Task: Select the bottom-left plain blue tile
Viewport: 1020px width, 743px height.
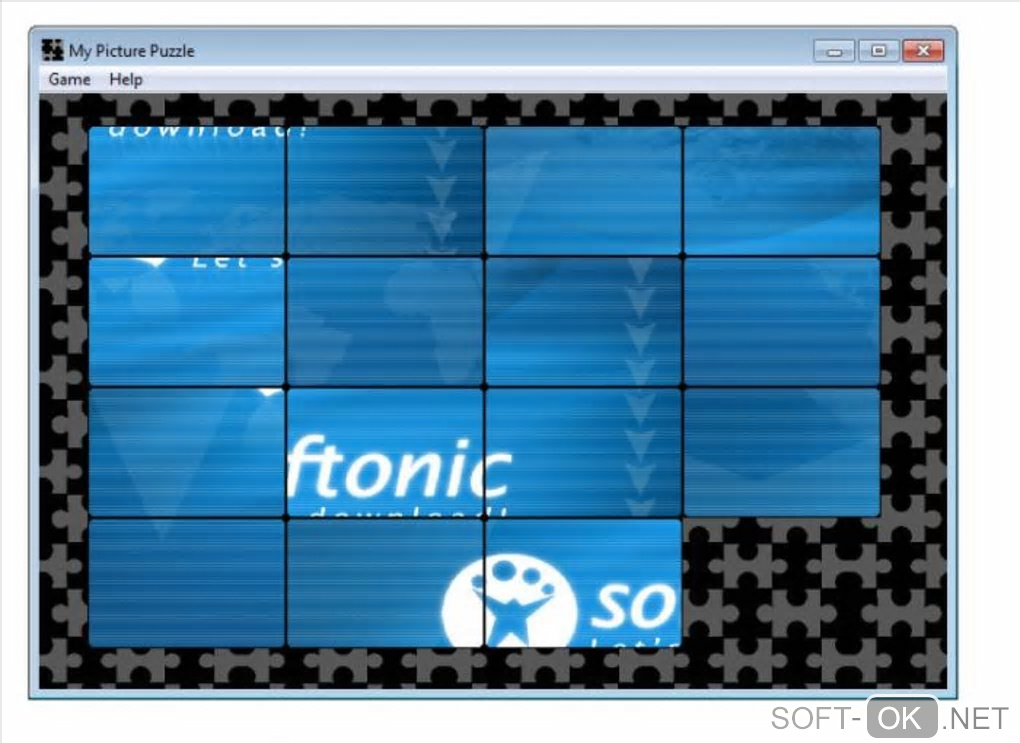Action: [x=187, y=583]
